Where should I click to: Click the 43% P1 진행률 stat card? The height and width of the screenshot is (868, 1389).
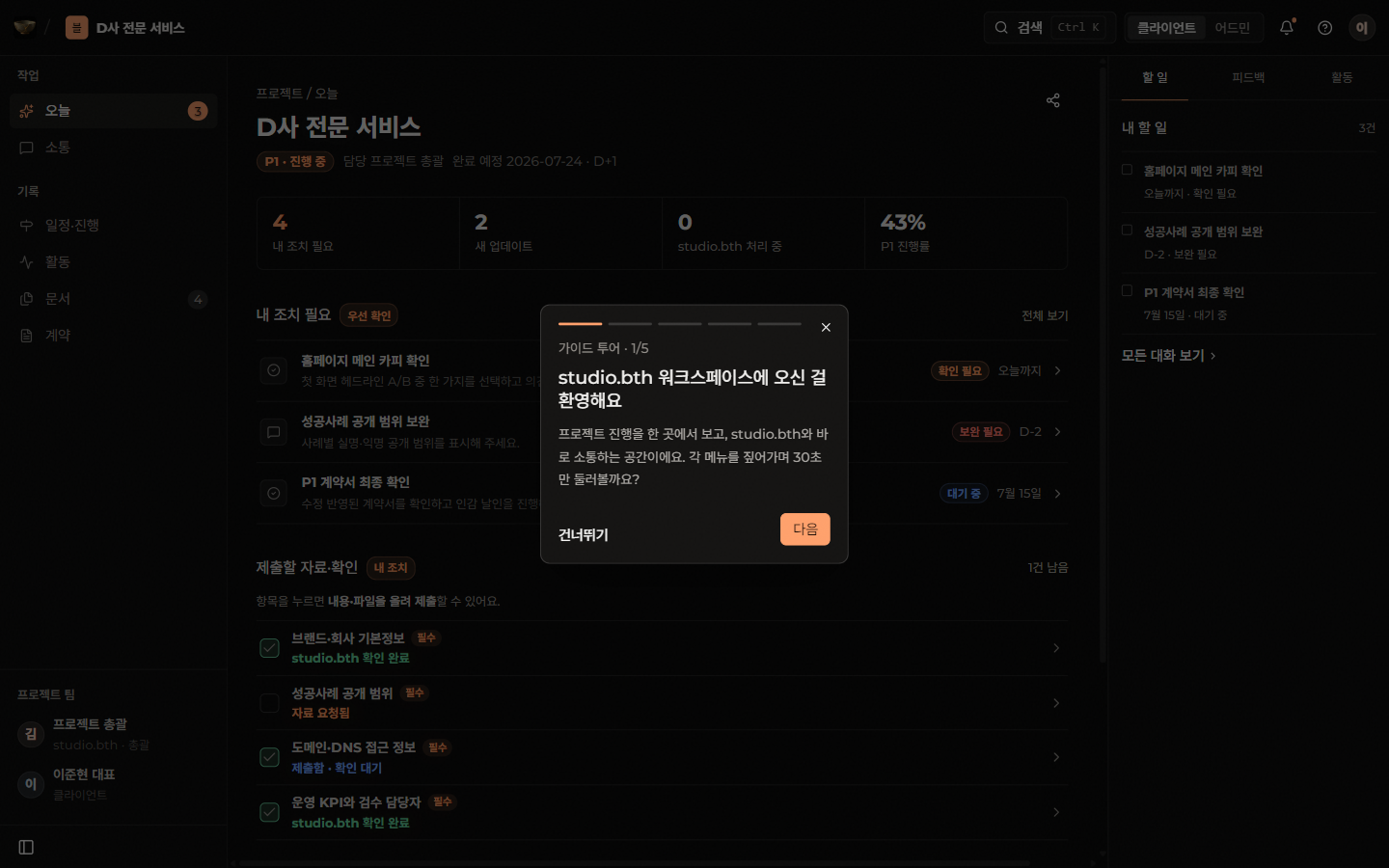[x=967, y=233]
